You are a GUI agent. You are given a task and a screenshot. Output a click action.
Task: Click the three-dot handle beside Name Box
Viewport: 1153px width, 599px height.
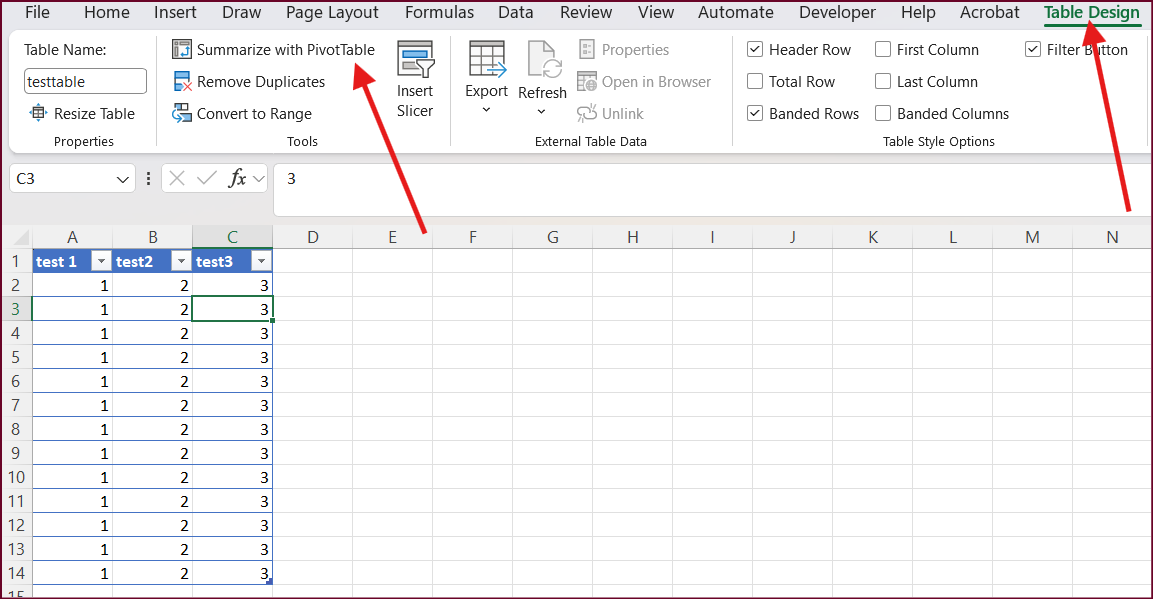(x=149, y=179)
